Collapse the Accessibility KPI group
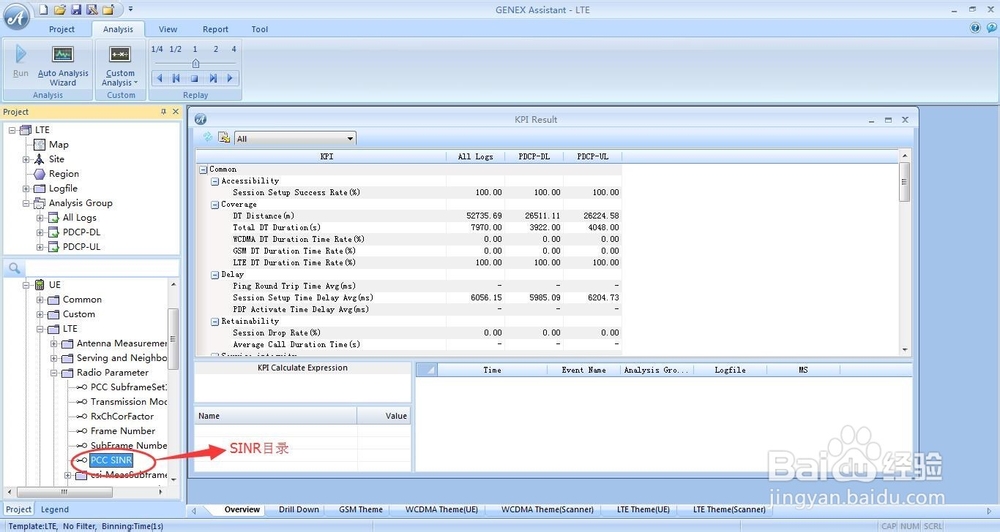 215,182
